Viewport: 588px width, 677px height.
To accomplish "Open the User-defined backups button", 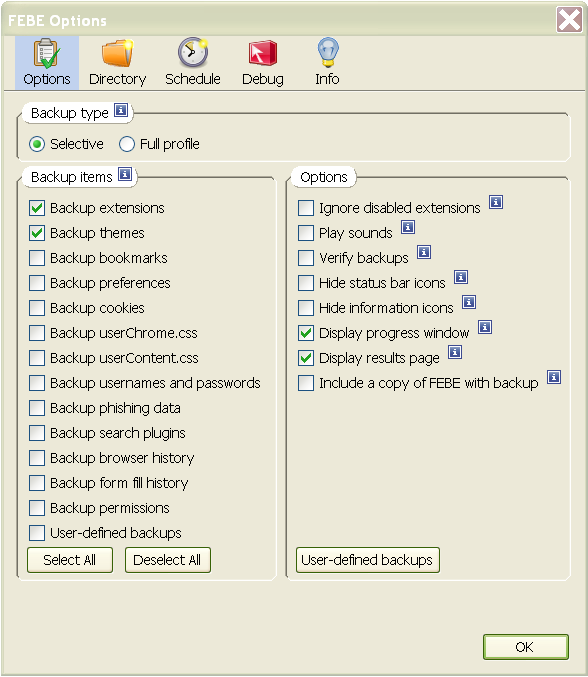I will [x=368, y=560].
